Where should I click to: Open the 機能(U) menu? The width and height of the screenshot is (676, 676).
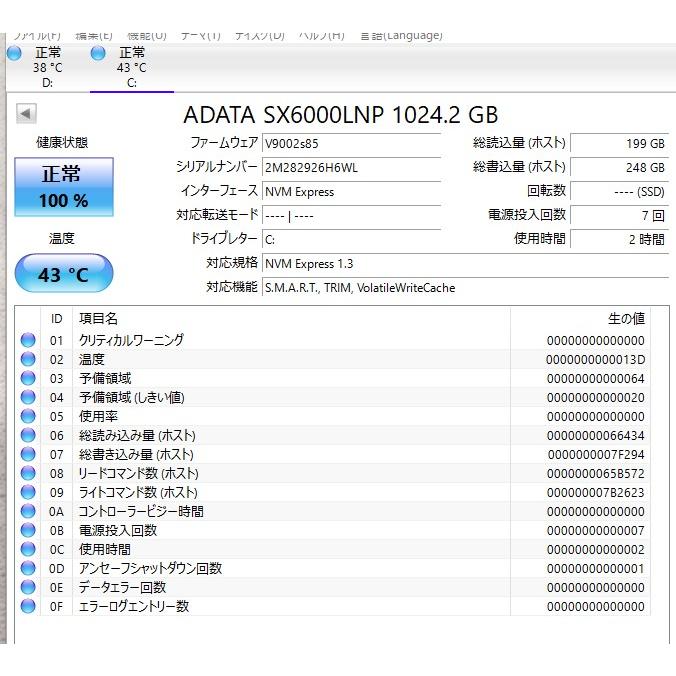[x=147, y=36]
